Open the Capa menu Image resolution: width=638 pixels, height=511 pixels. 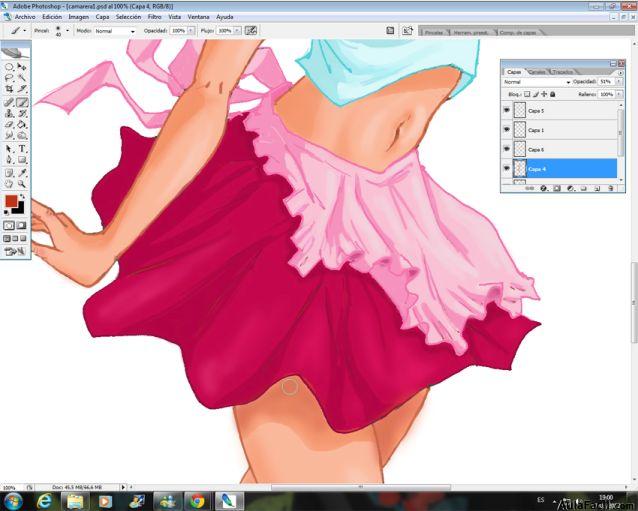click(x=102, y=17)
